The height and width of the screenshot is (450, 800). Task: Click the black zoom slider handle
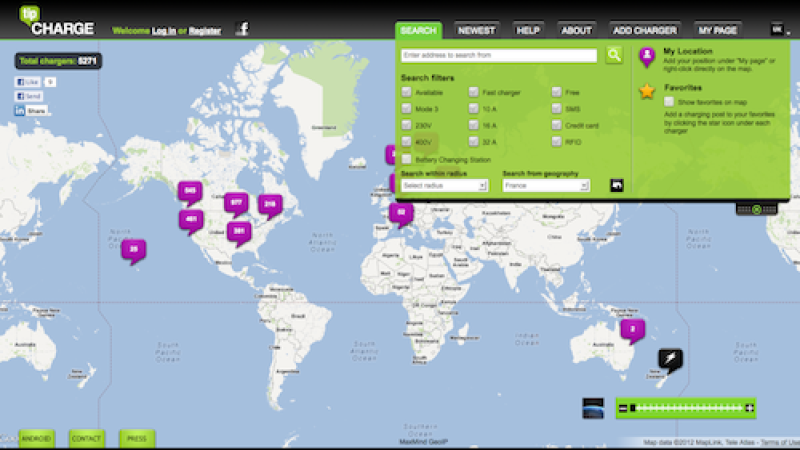pyautogui.click(x=633, y=408)
